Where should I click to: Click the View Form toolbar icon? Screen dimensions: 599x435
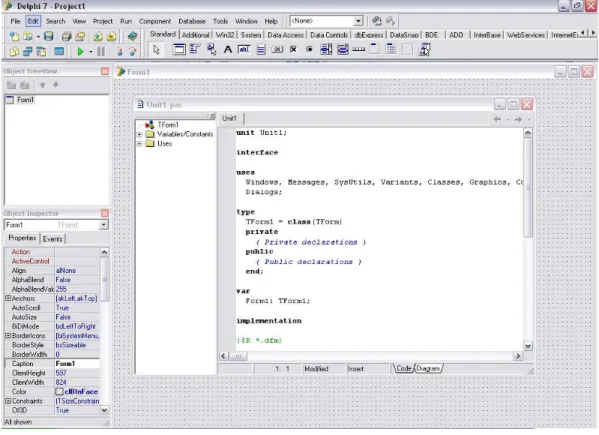point(28,51)
